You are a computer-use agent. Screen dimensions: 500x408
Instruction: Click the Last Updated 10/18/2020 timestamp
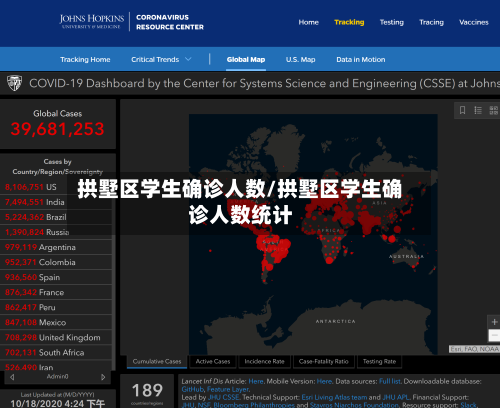(x=57, y=403)
